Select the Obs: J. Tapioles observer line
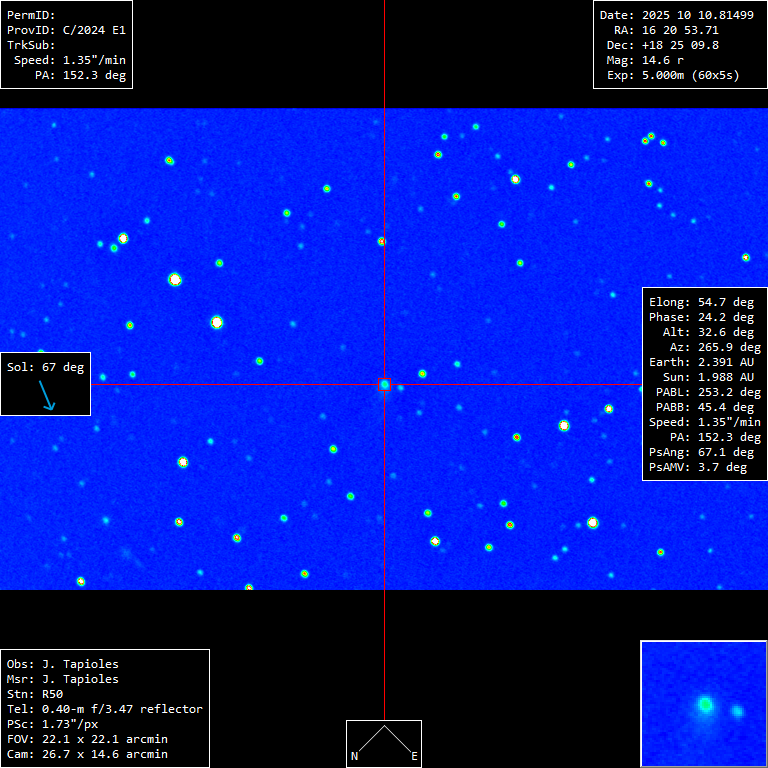The image size is (768, 768). pos(62,664)
